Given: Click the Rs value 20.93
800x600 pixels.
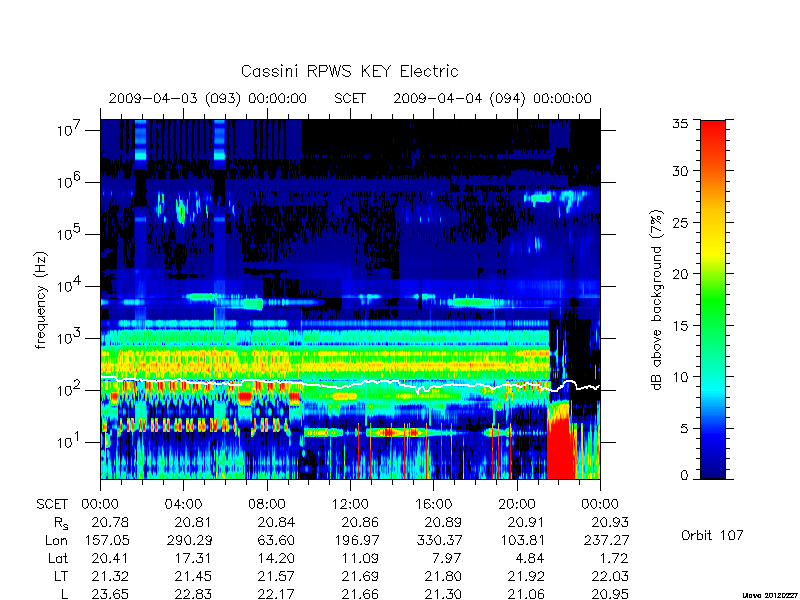Looking at the screenshot, I should click(x=610, y=522).
